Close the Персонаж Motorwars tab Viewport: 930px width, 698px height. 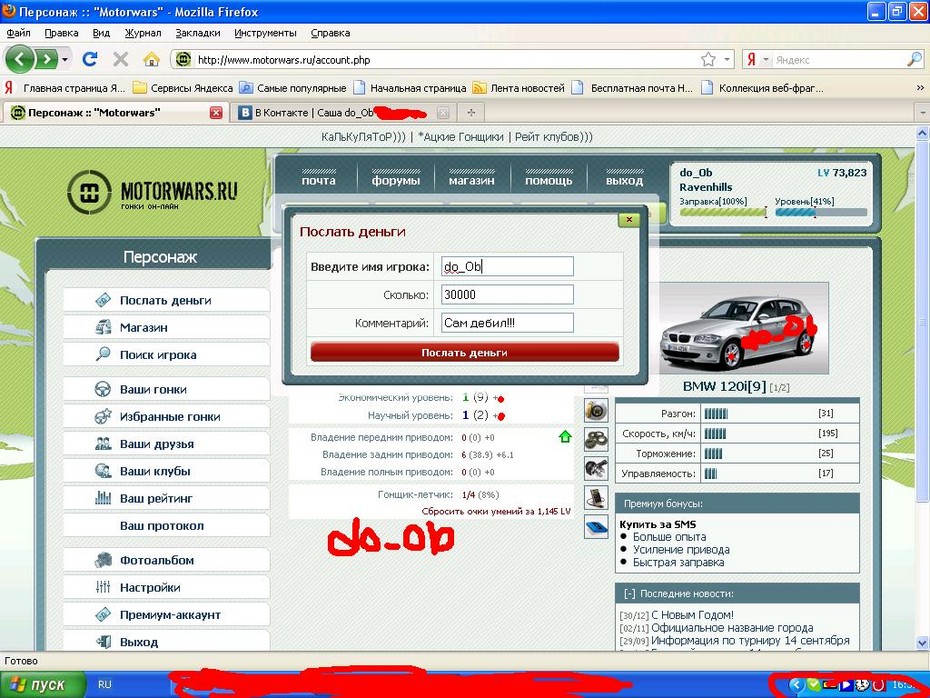pyautogui.click(x=216, y=112)
